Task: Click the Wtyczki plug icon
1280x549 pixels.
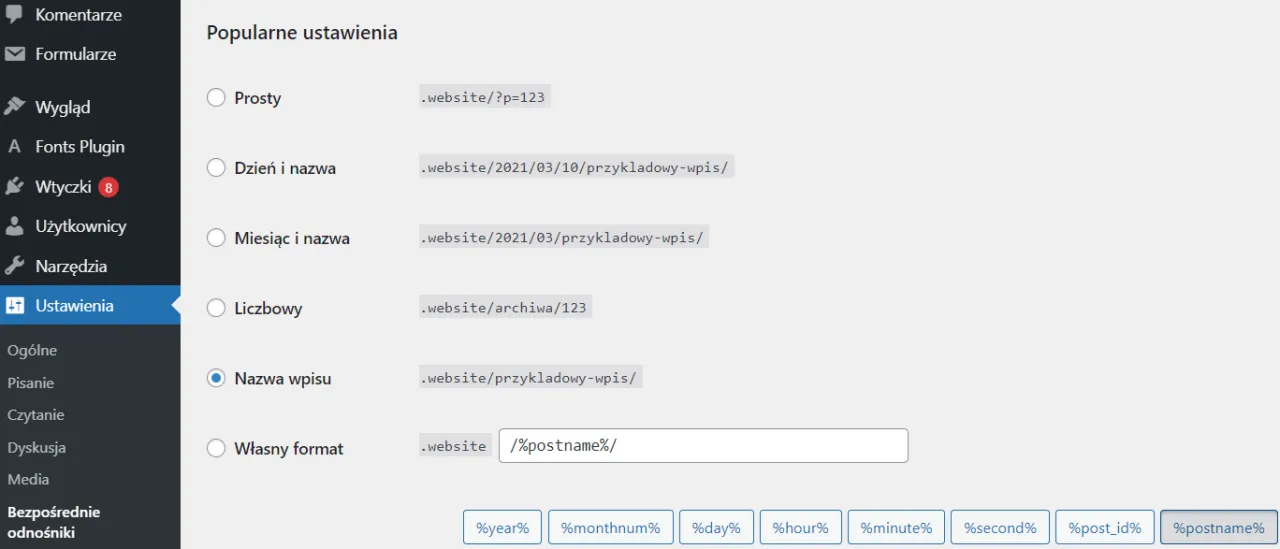Action: pos(14,187)
